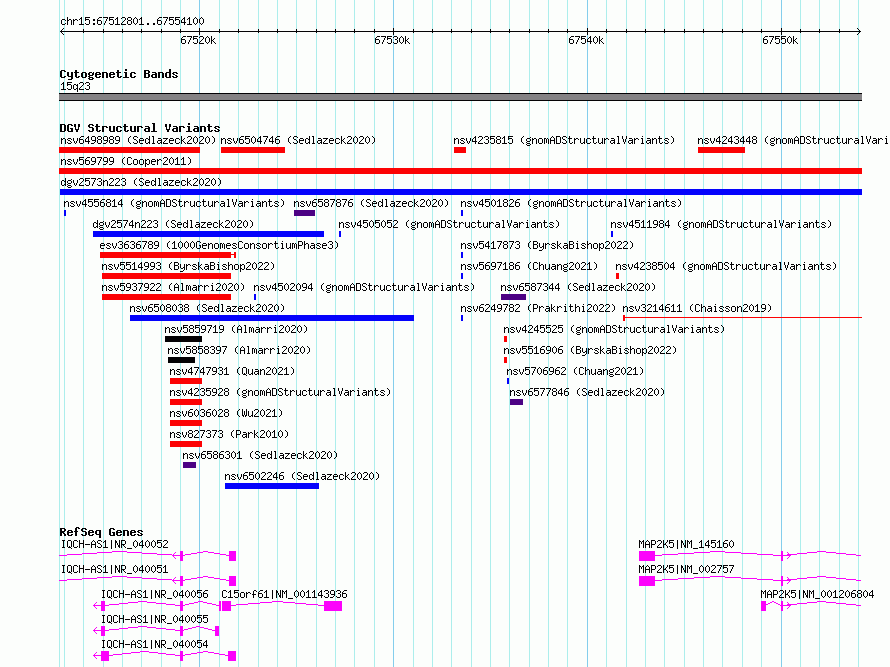This screenshot has width=890, height=667.
Task: Click the dgv2573n223 (Sedlazeck2020) label
Action: [141, 182]
